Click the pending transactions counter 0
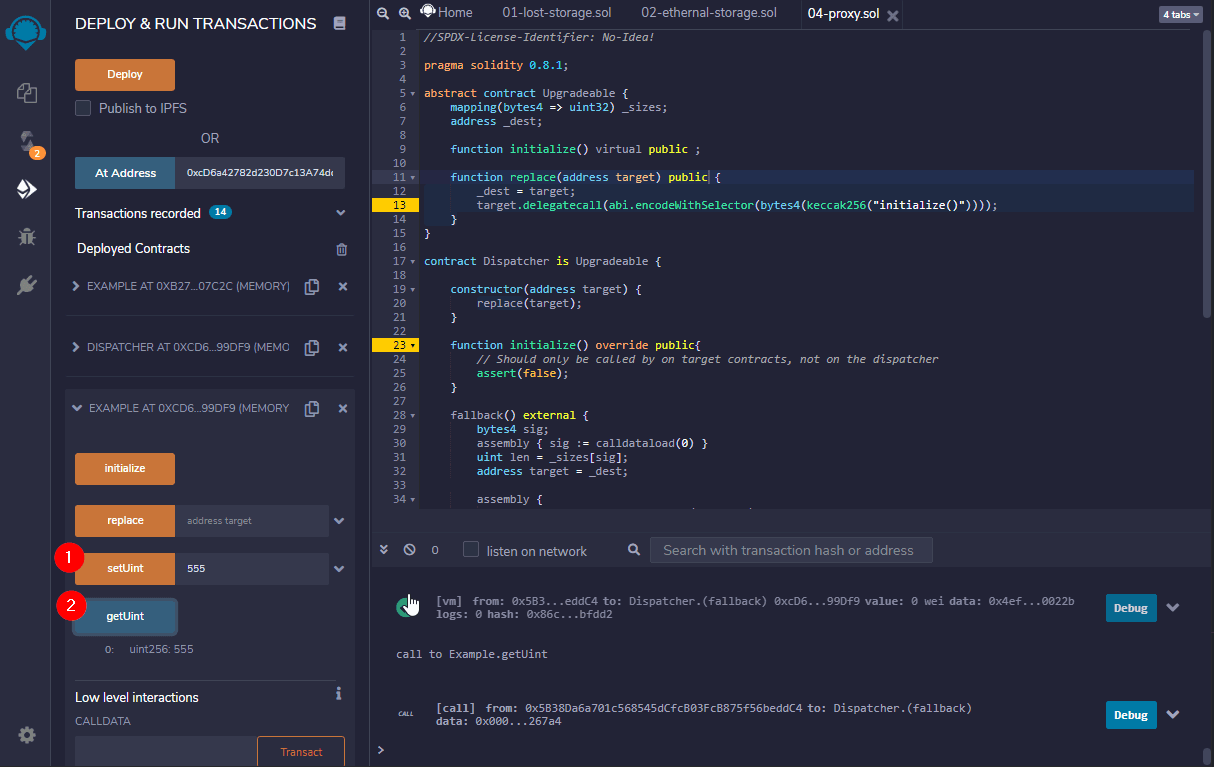Viewport: 1214px width, 767px height. click(435, 550)
